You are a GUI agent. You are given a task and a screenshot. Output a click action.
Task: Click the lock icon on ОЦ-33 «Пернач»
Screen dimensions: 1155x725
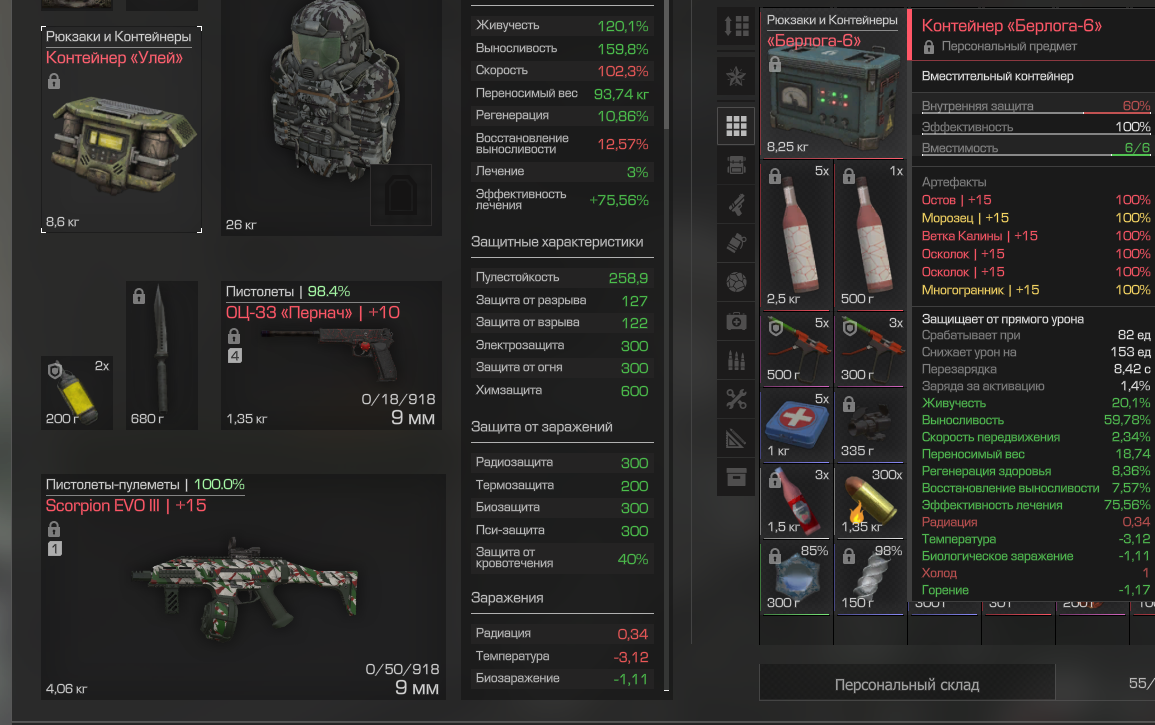[234, 336]
